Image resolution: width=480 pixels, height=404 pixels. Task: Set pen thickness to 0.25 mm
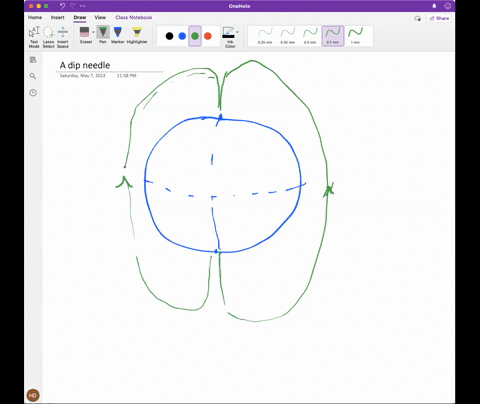pos(265,36)
